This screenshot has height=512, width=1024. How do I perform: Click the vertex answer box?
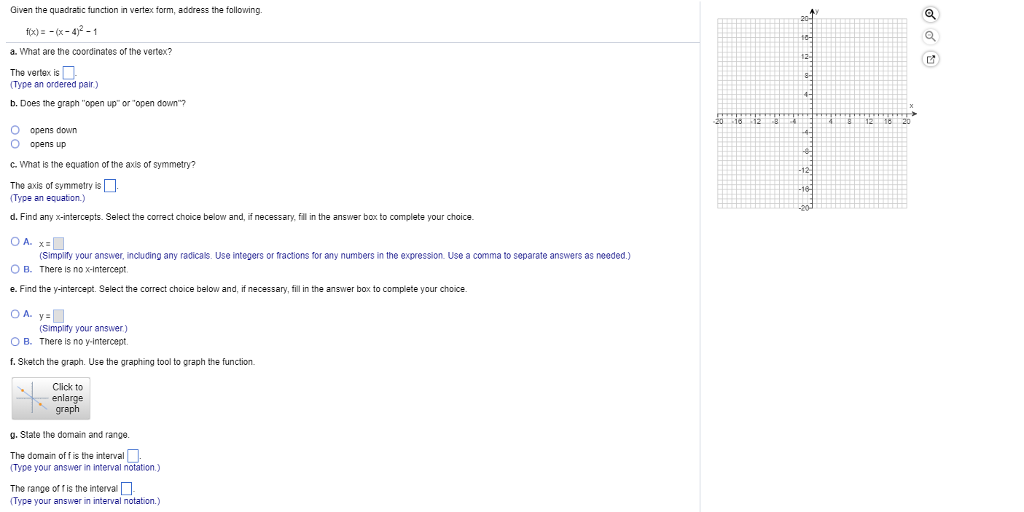(69, 72)
